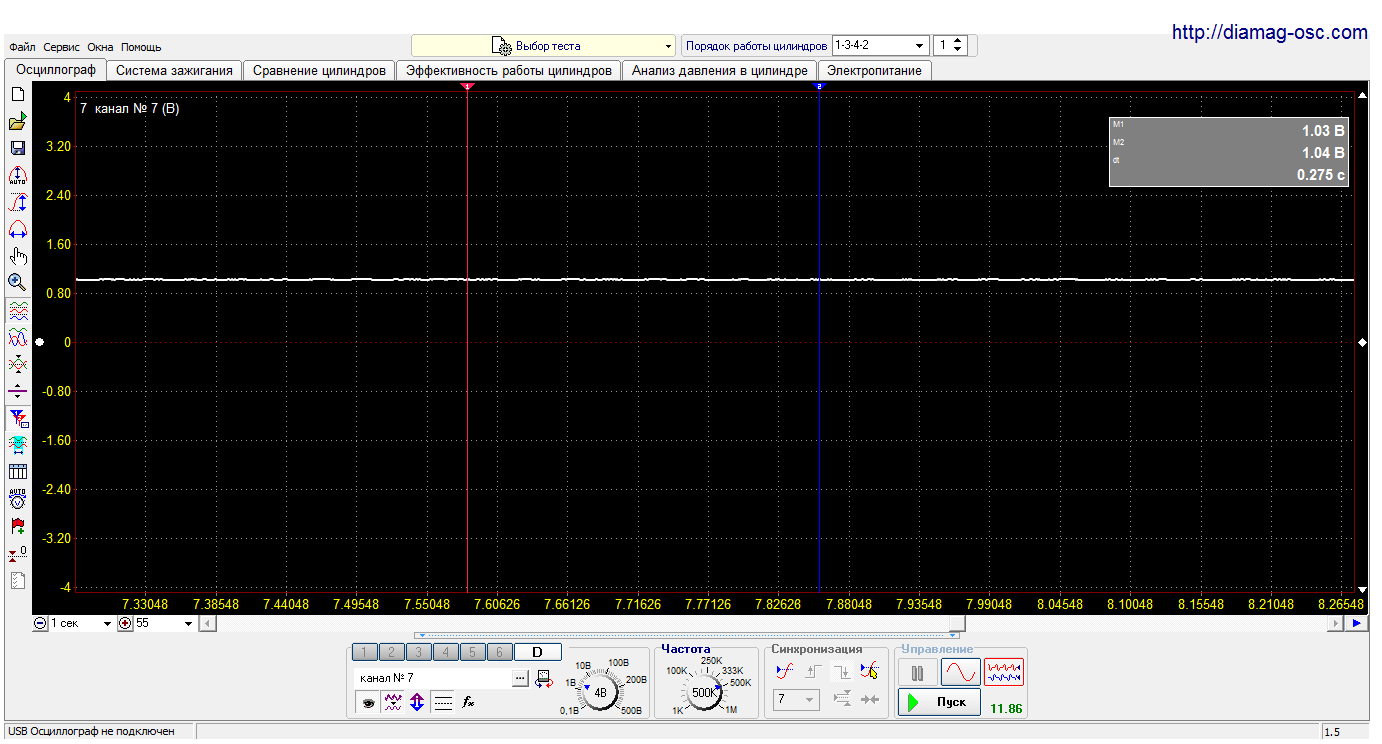Open saved oscillogram with folder icon
The width and height of the screenshot is (1382, 744).
click(17, 121)
